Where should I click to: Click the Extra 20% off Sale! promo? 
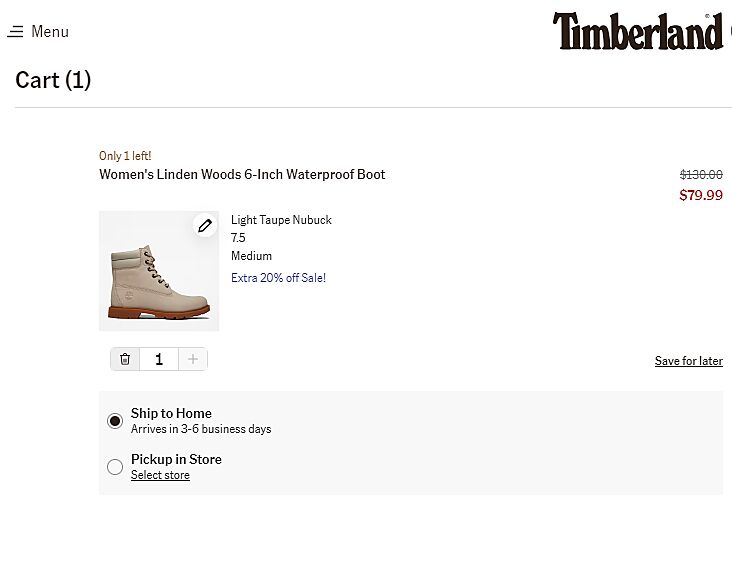tap(278, 278)
